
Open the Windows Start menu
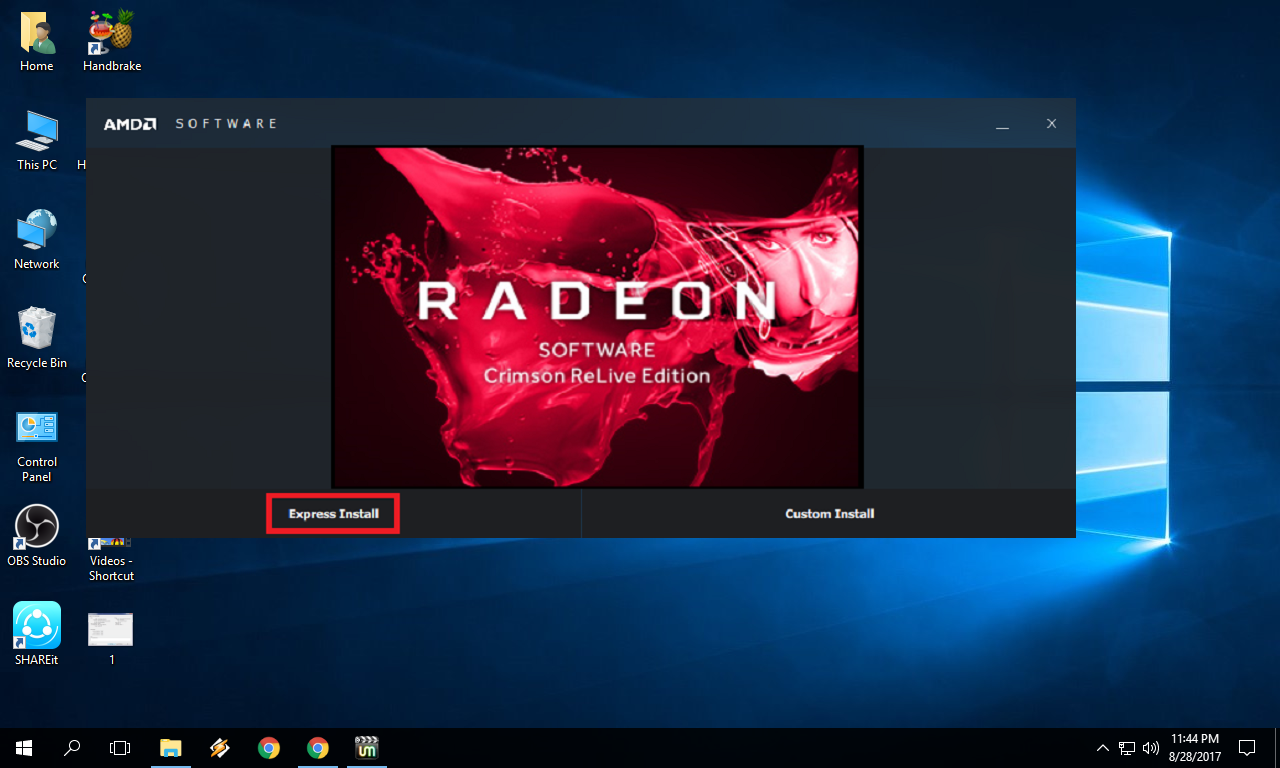click(x=24, y=748)
